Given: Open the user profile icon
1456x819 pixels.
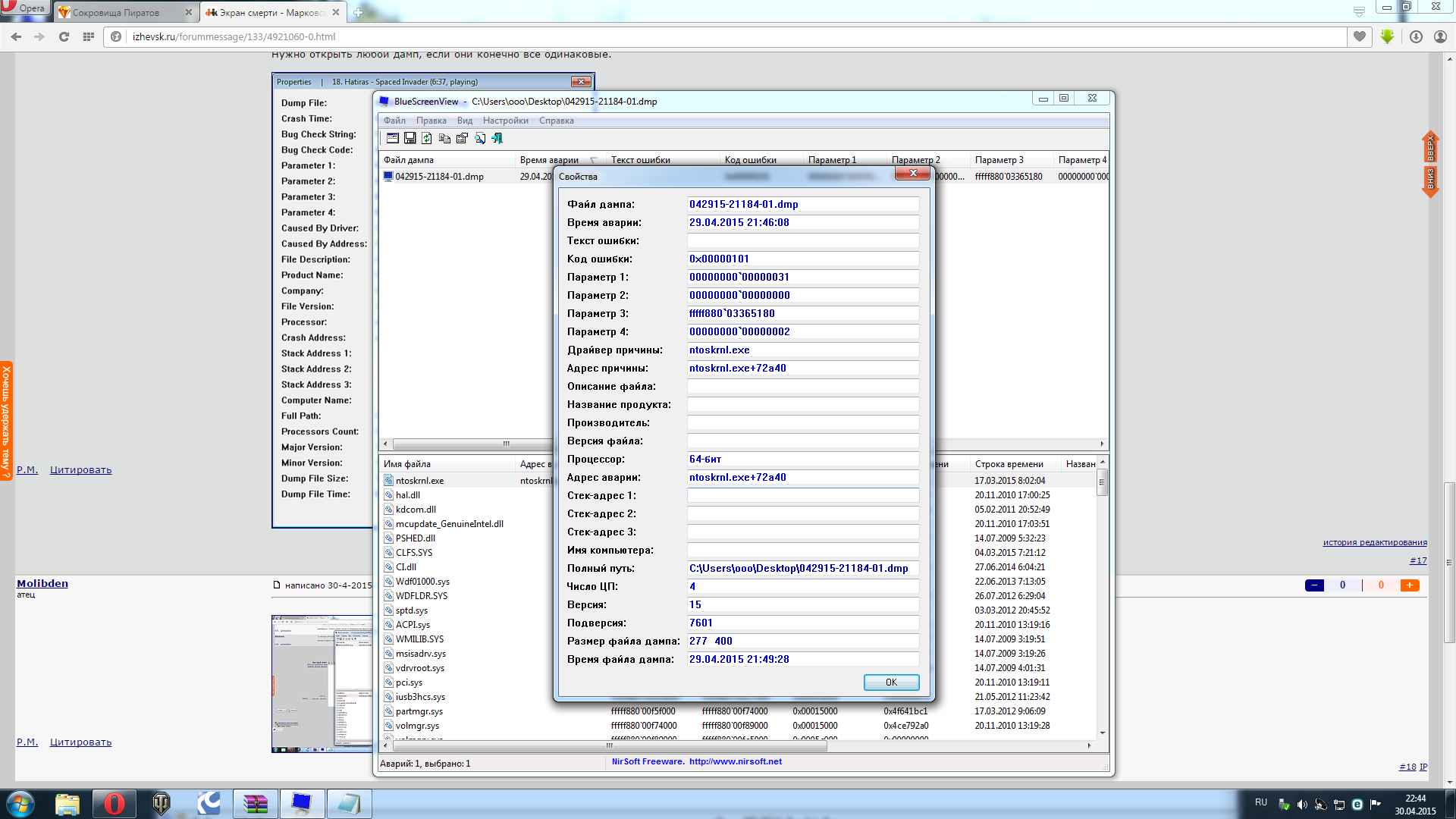Looking at the screenshot, I should click(1440, 36).
